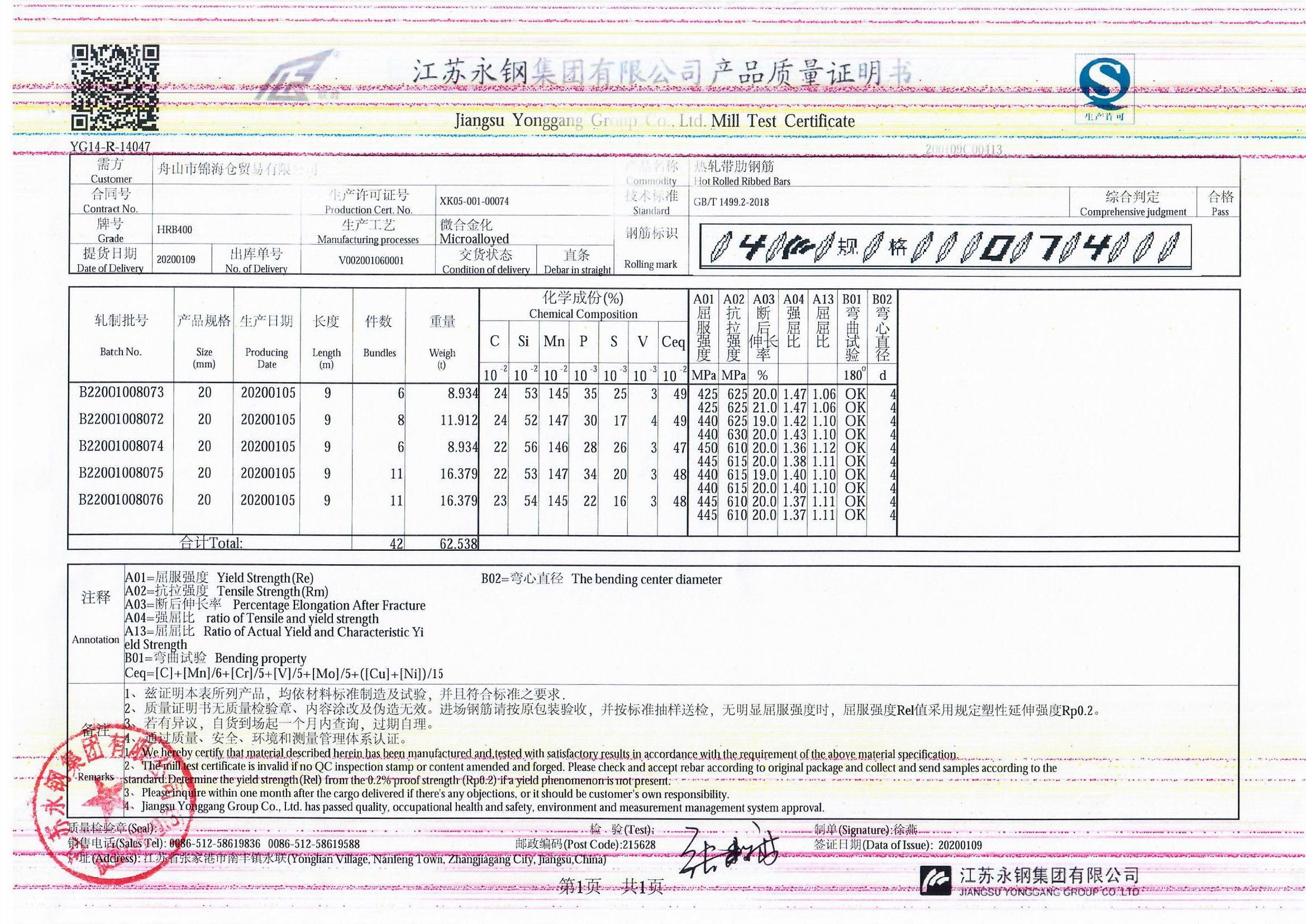Click the A01 yield strength column header
The width and height of the screenshot is (1306, 924).
pyautogui.click(x=704, y=328)
